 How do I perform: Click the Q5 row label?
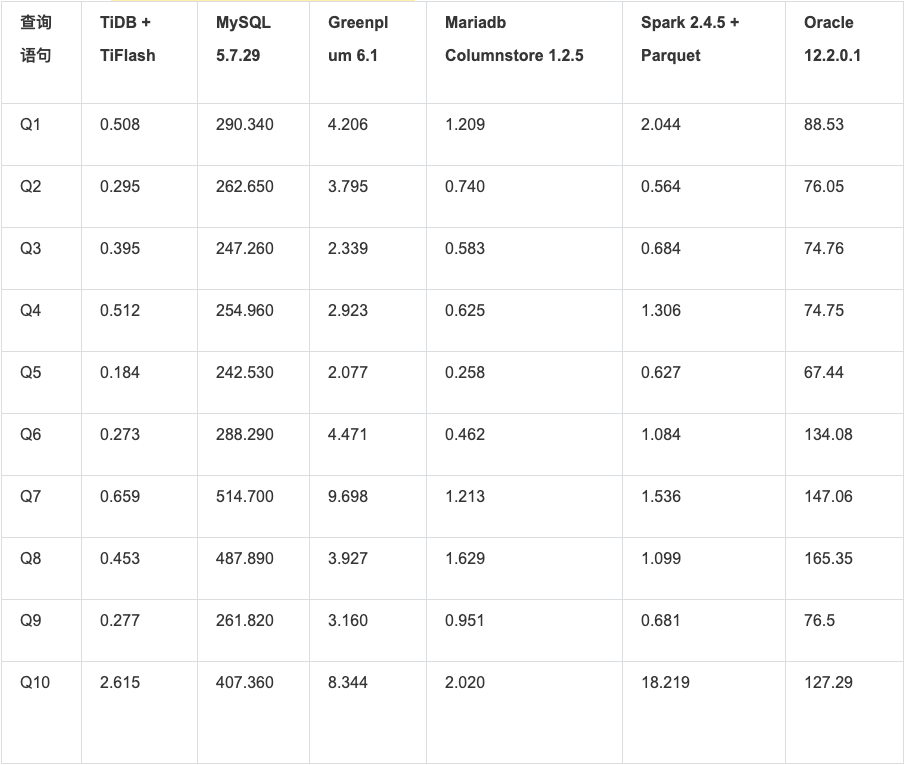click(x=31, y=373)
